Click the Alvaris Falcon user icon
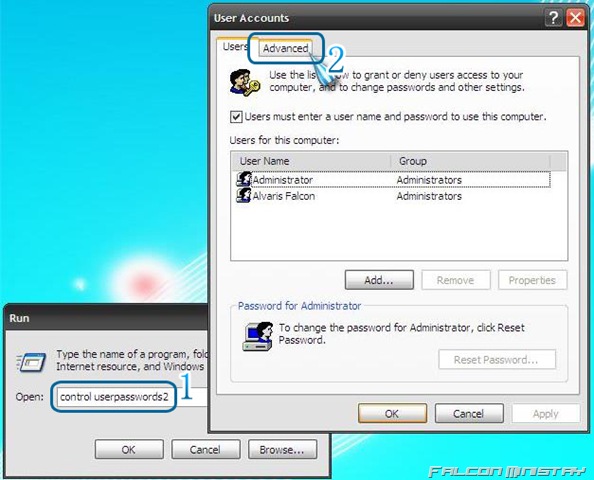Viewport: 594px width, 480px height. tap(244, 195)
